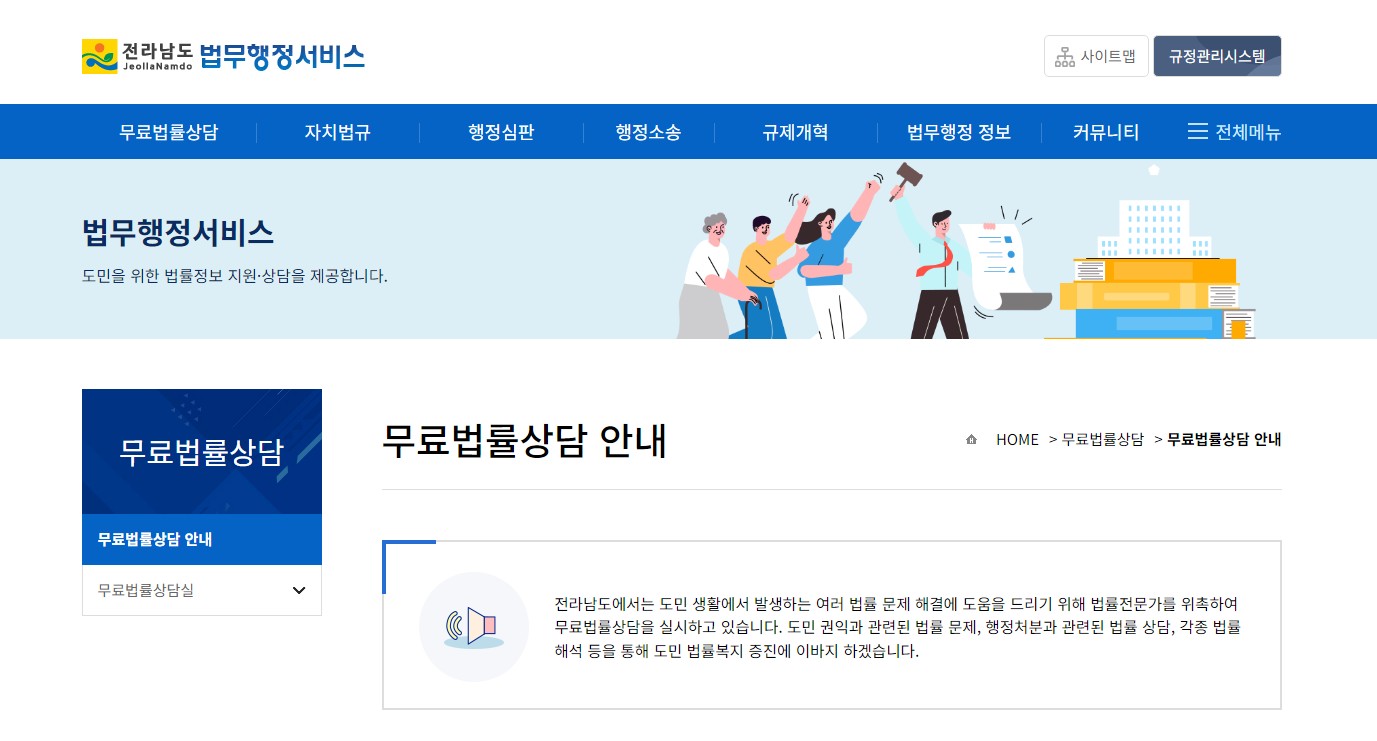
Task: Click the home icon in breadcrumb
Action: pos(971,440)
